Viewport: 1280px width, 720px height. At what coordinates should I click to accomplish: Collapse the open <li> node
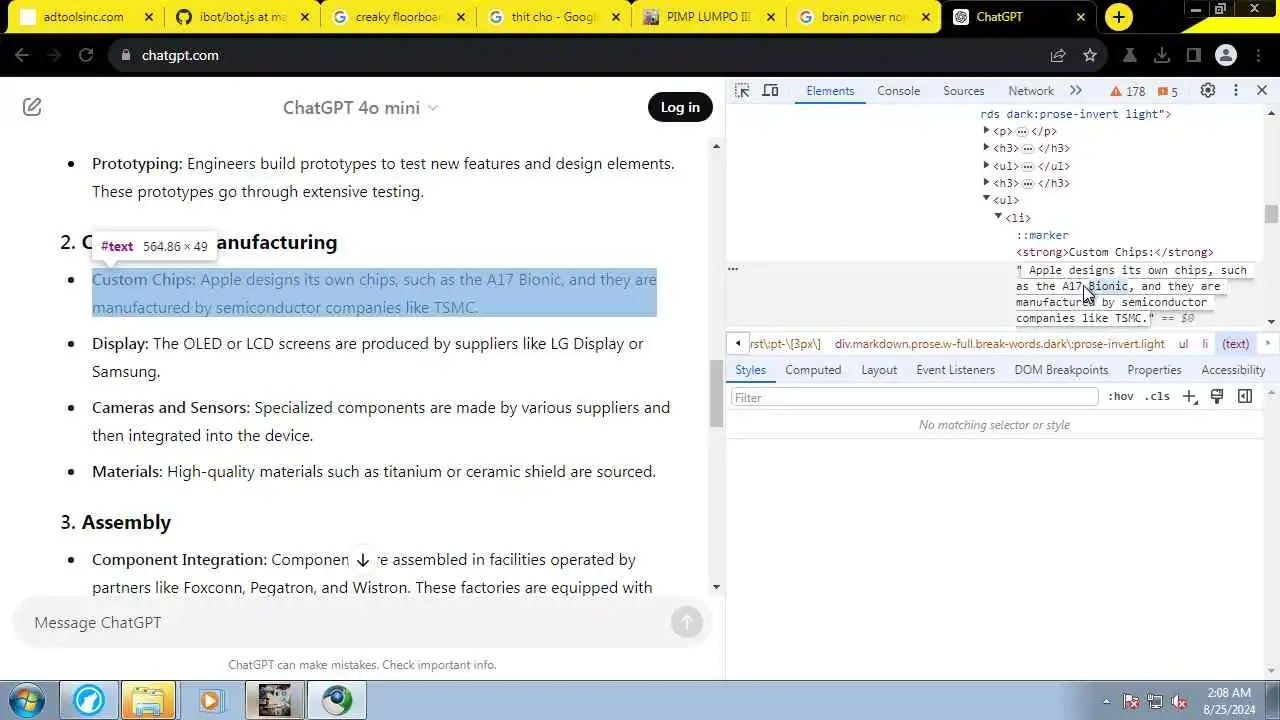coord(998,216)
